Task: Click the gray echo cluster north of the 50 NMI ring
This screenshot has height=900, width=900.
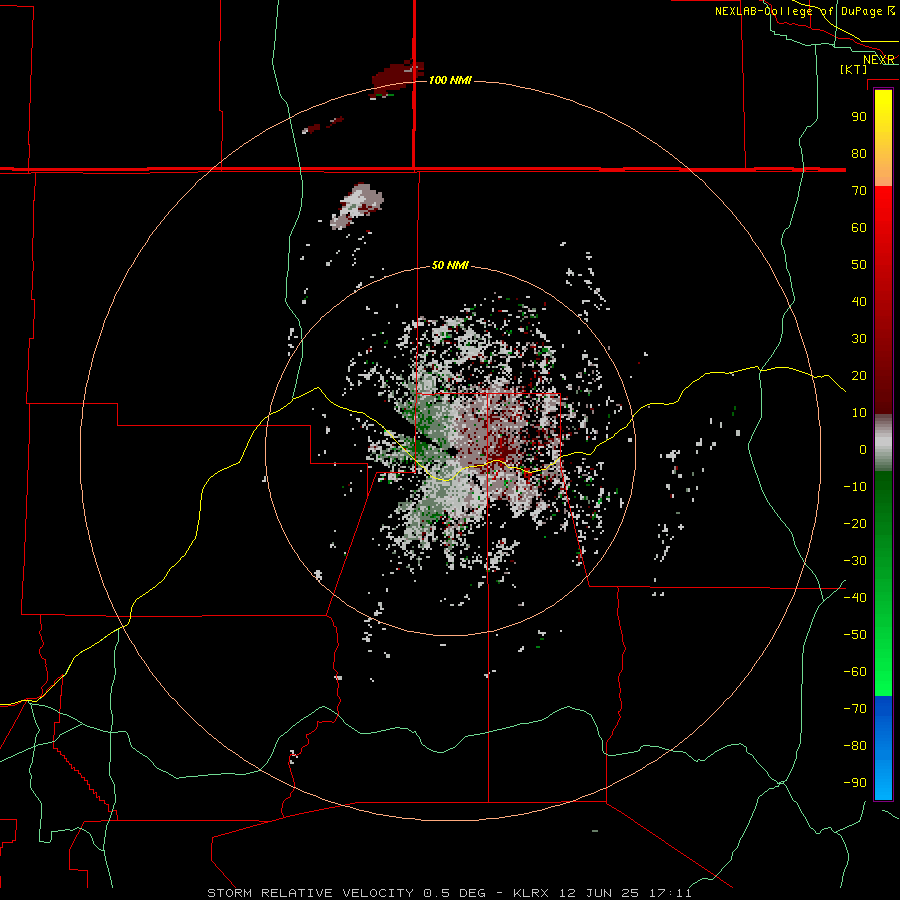Action: click(357, 206)
